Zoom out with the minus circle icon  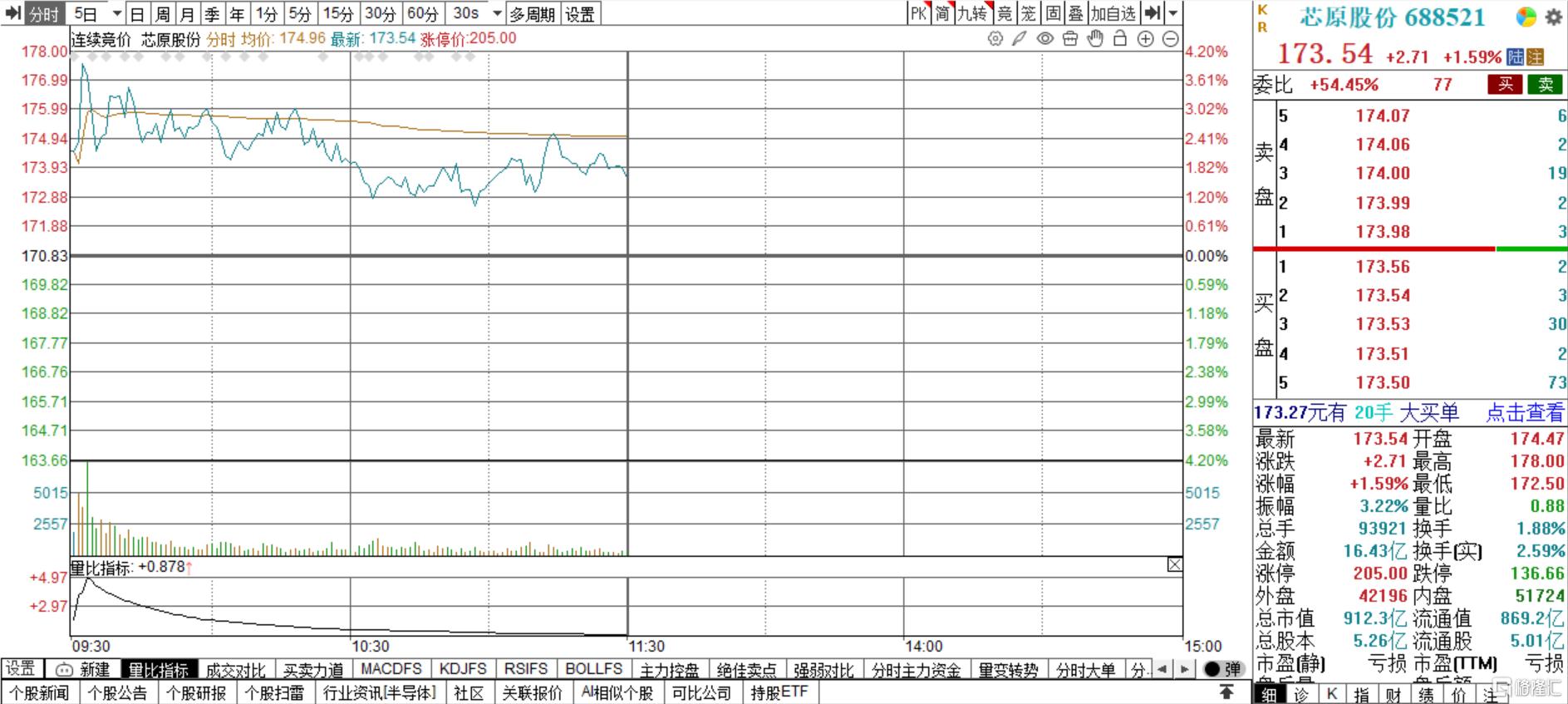[x=1170, y=39]
